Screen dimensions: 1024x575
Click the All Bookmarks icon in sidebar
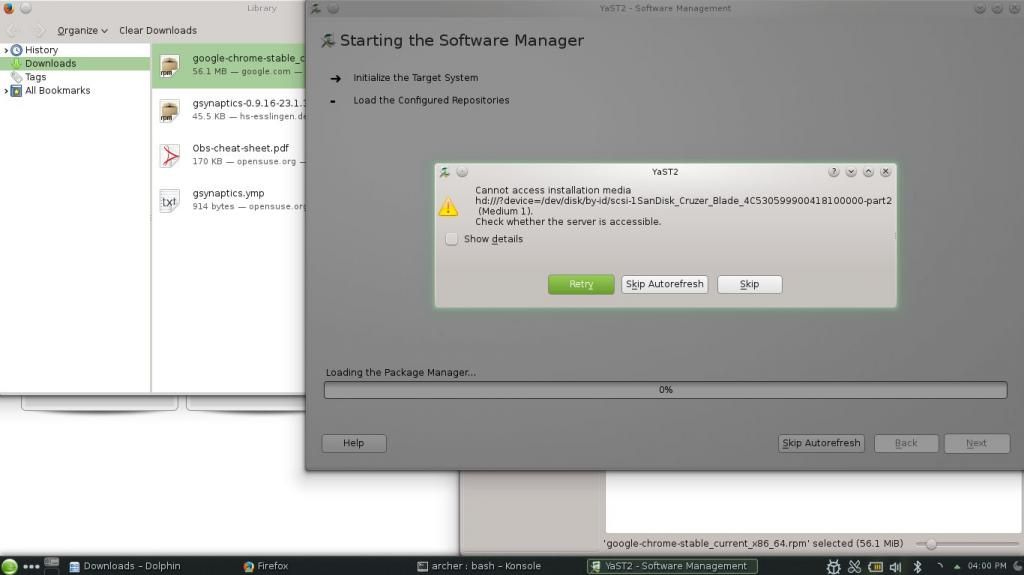(16, 91)
